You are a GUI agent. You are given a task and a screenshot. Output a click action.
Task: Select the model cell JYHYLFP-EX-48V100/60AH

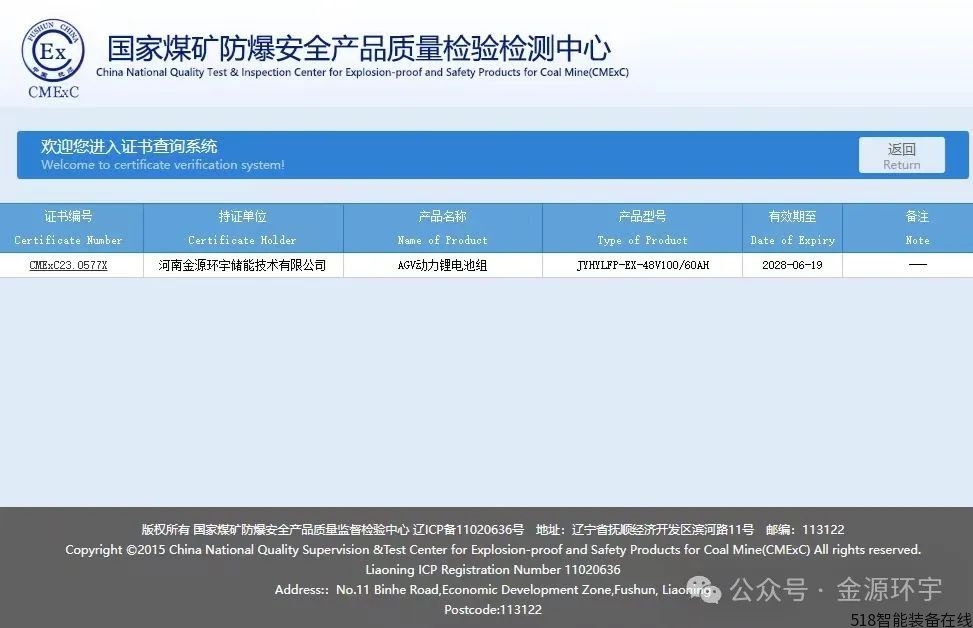click(x=642, y=265)
